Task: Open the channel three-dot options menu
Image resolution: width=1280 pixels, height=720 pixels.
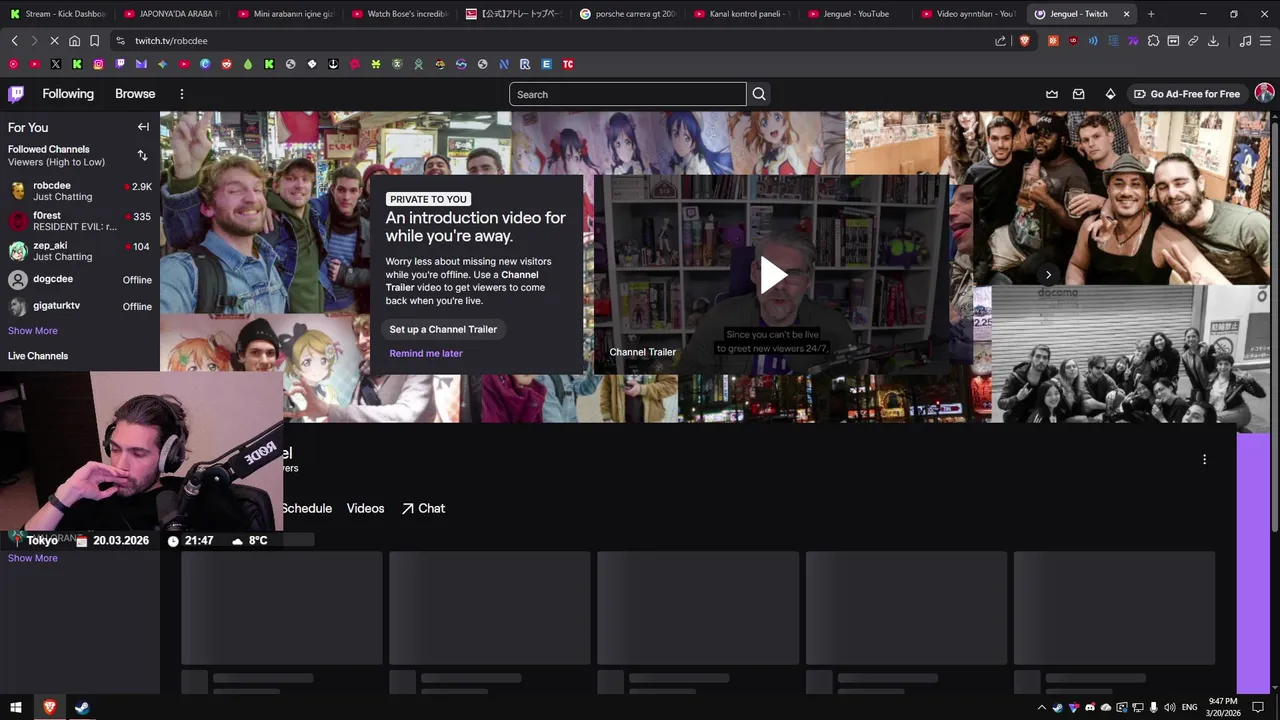Action: pyautogui.click(x=1204, y=459)
